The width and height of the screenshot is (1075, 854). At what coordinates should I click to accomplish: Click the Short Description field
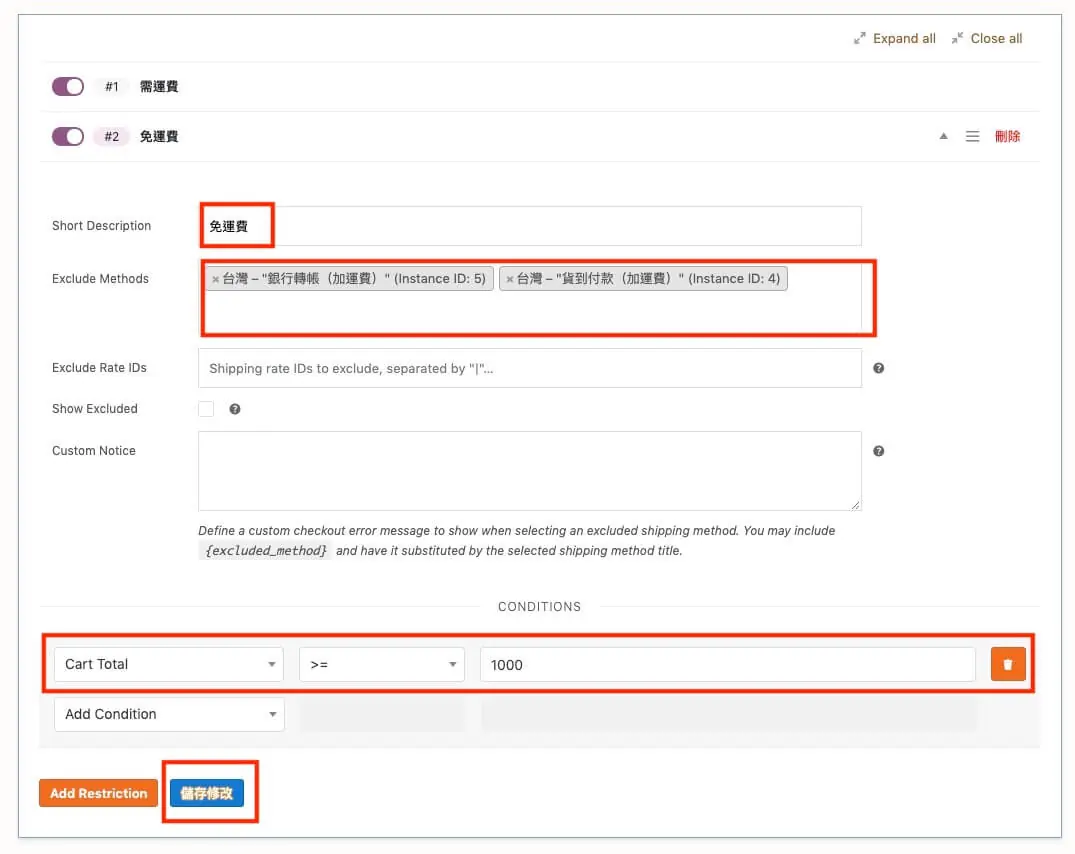coord(529,226)
